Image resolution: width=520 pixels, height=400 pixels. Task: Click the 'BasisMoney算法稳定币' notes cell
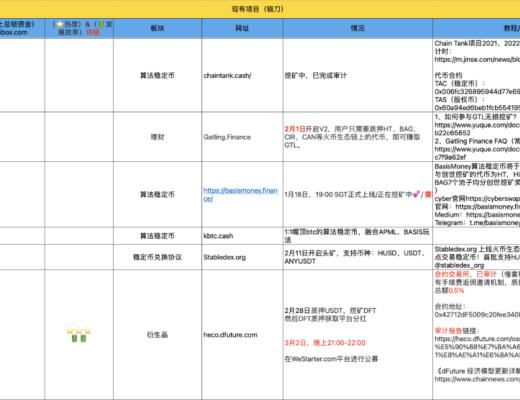476,194
